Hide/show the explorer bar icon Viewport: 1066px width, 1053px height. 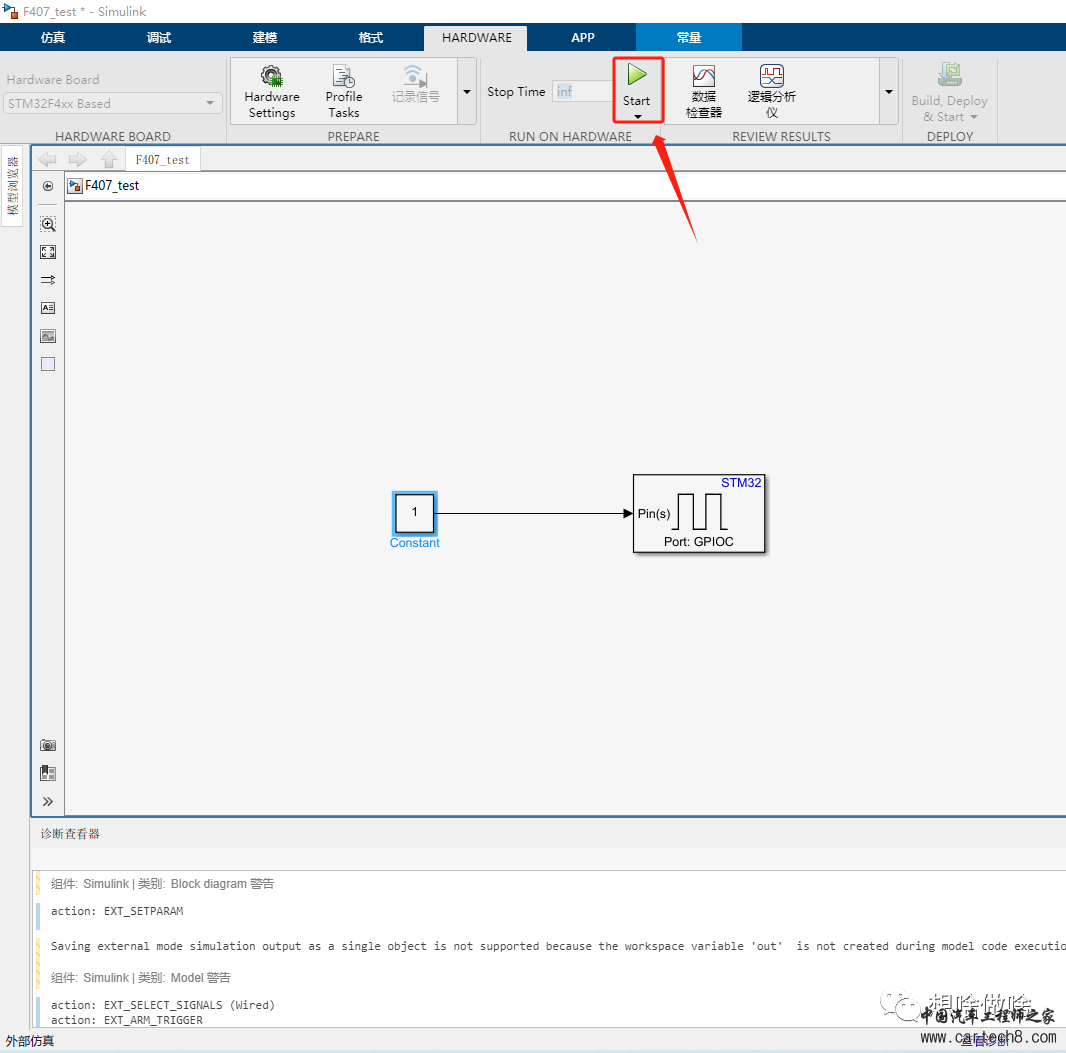48,186
